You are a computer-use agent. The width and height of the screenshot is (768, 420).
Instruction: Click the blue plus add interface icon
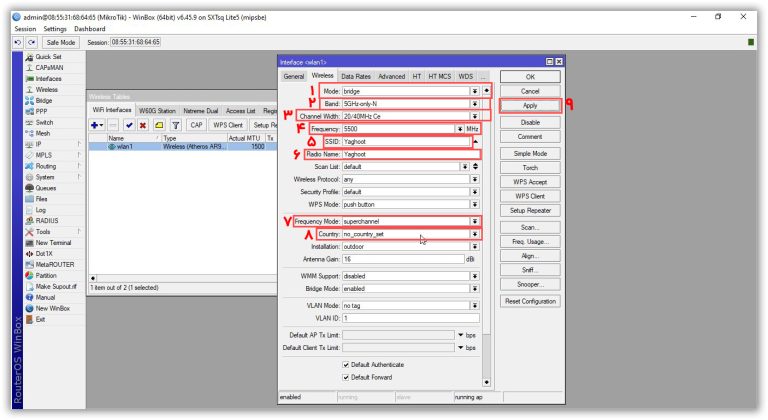coord(96,125)
